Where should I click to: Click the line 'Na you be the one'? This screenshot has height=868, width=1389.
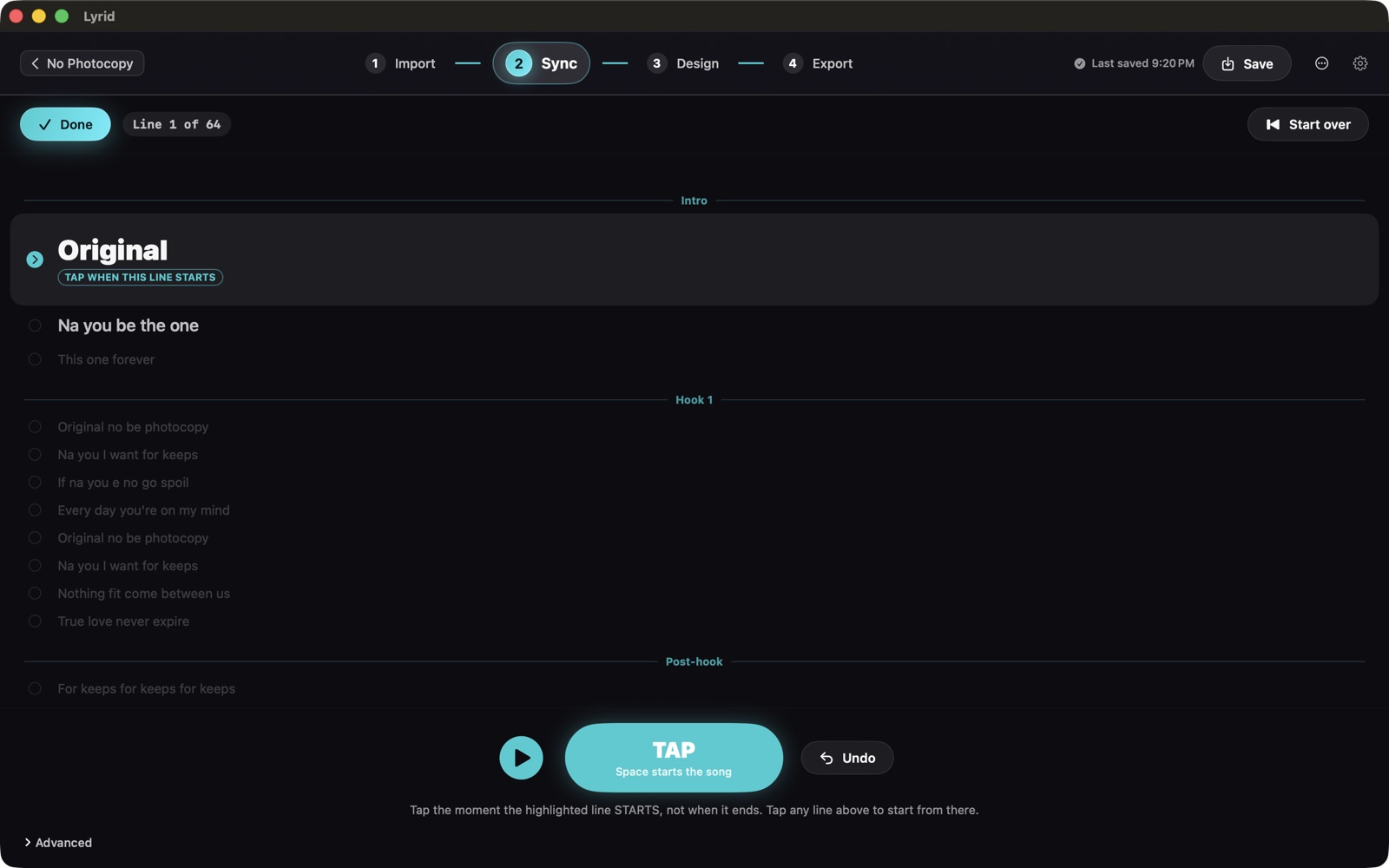click(128, 325)
